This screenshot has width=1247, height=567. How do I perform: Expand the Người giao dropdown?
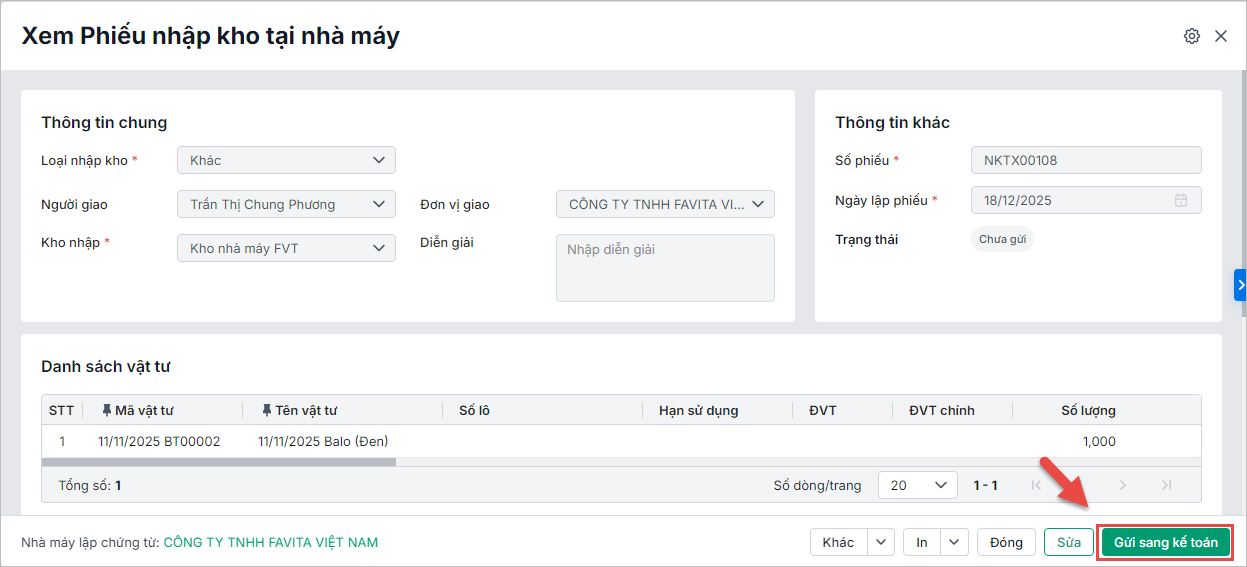[x=379, y=204]
